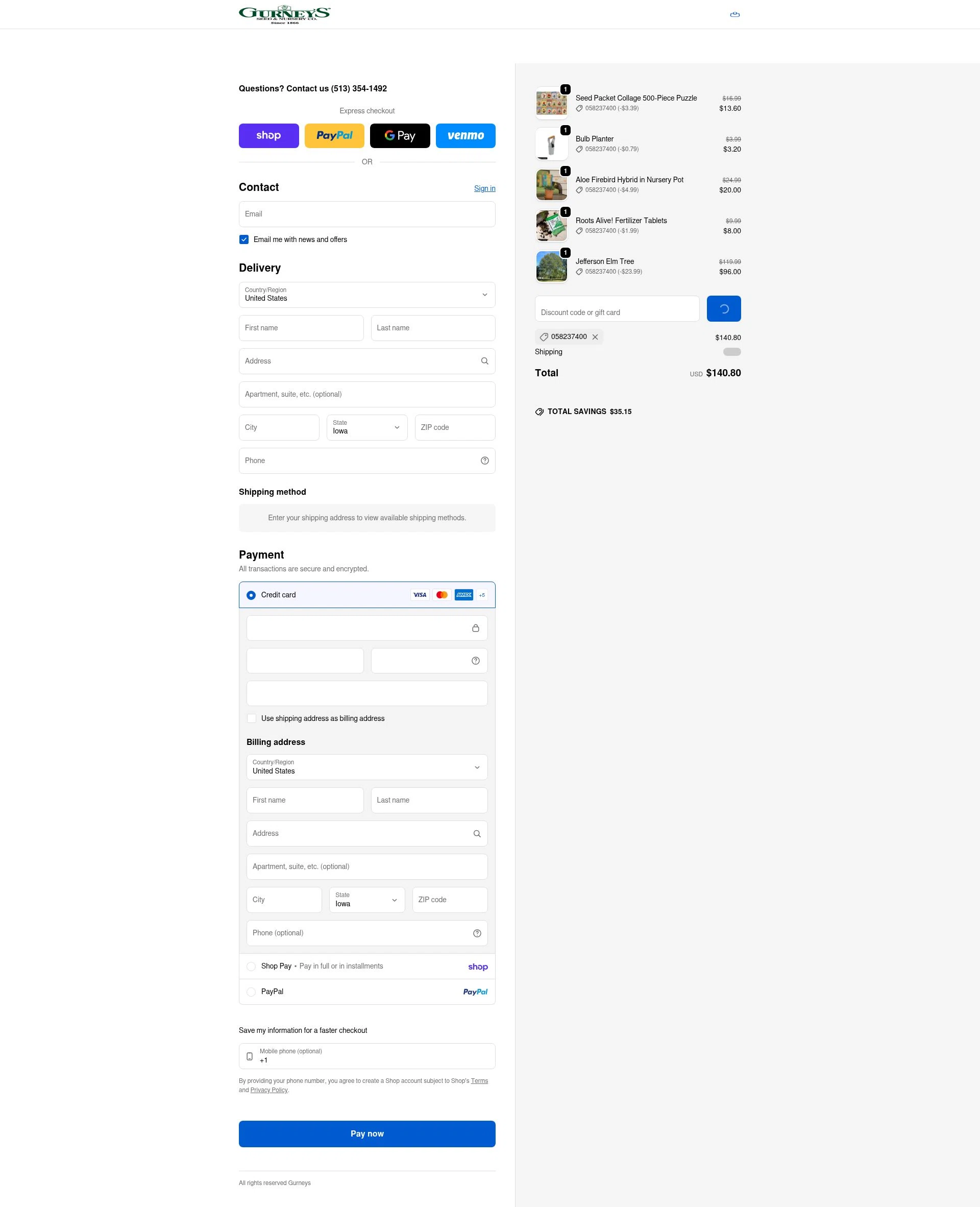Screen dimensions: 980x1207
Task: Open the delivery Country/Region dropdown
Action: pyautogui.click(x=367, y=295)
